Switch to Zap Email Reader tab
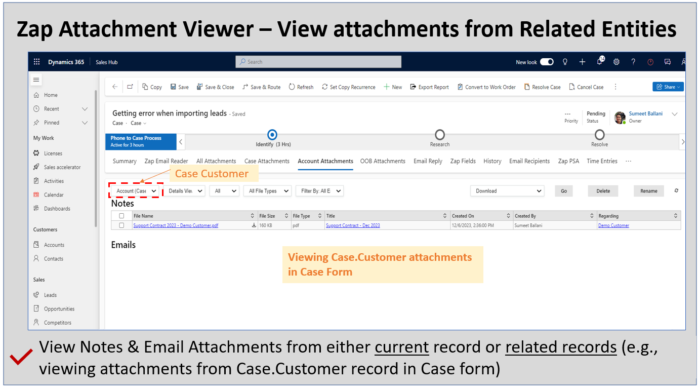Screen dimensions: 700x388 pos(166,161)
